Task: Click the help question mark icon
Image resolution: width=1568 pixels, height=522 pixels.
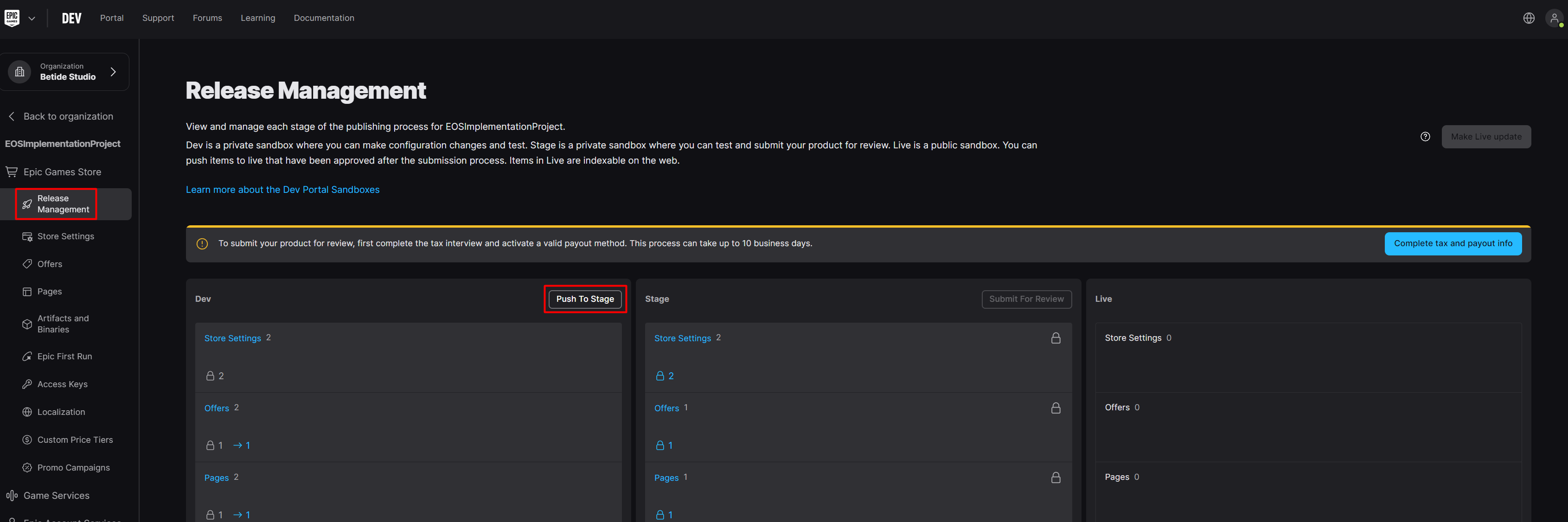Action: pos(1425,137)
